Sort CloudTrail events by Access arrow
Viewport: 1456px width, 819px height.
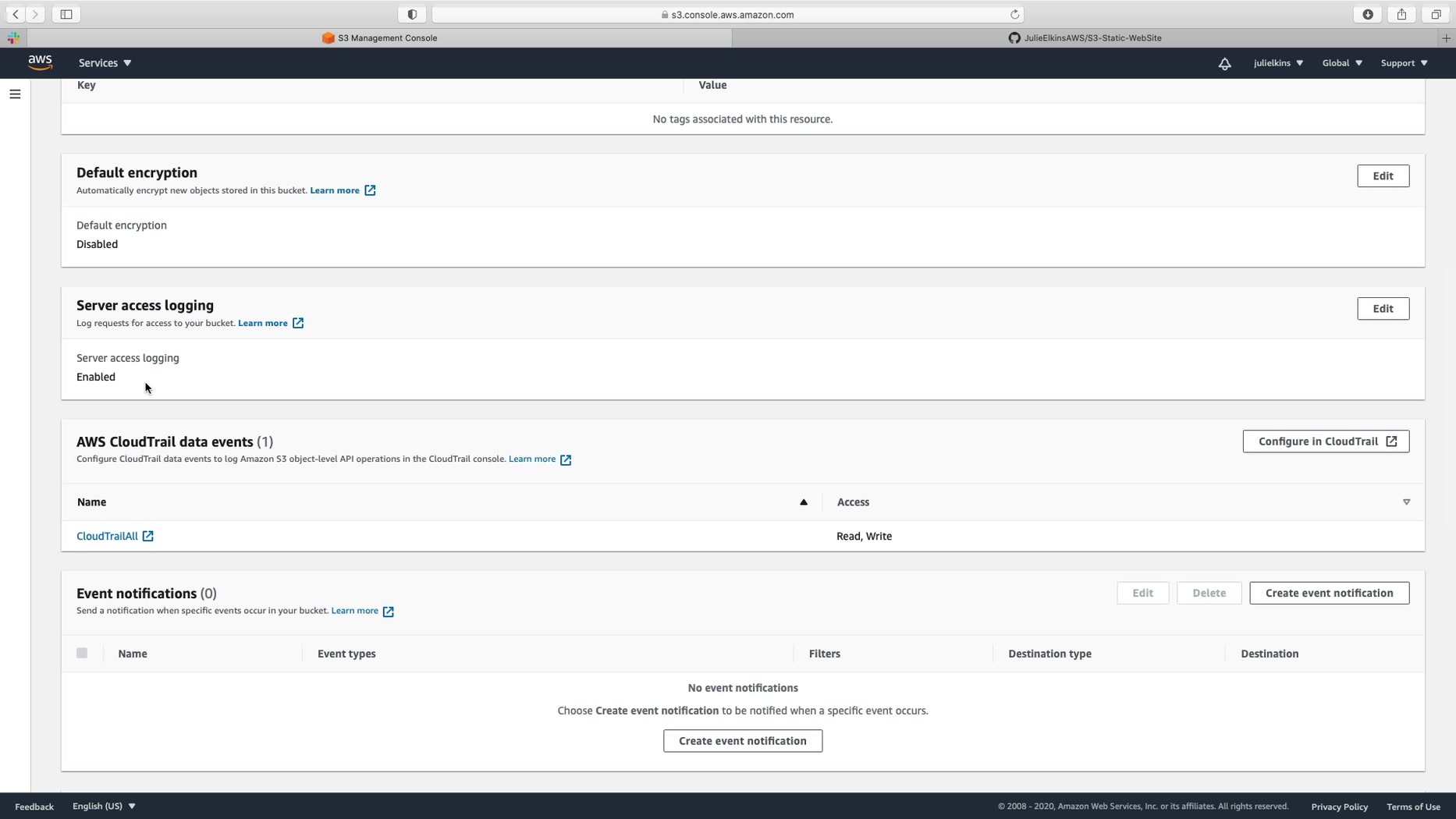1406,502
